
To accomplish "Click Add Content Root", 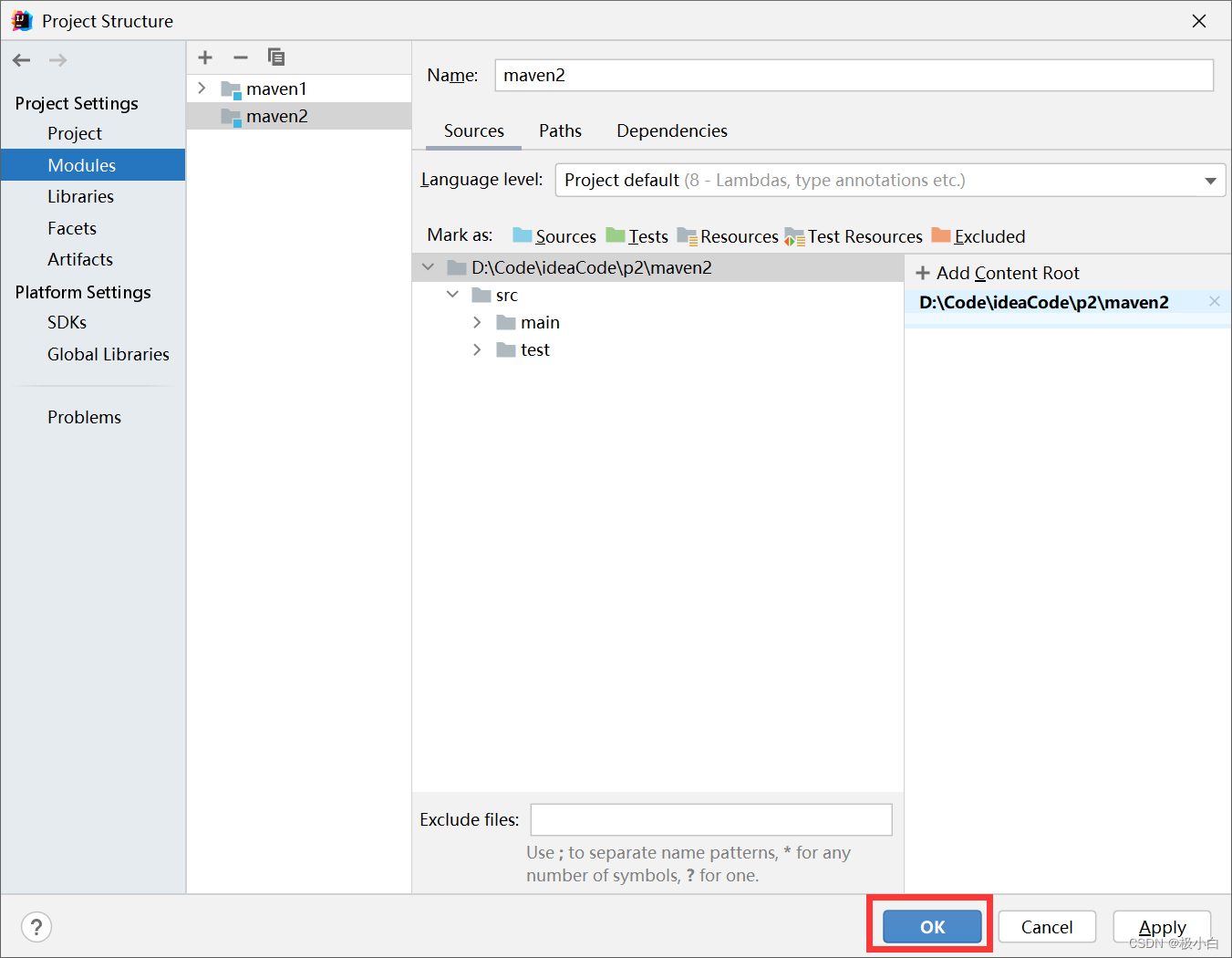I will pos(998,273).
